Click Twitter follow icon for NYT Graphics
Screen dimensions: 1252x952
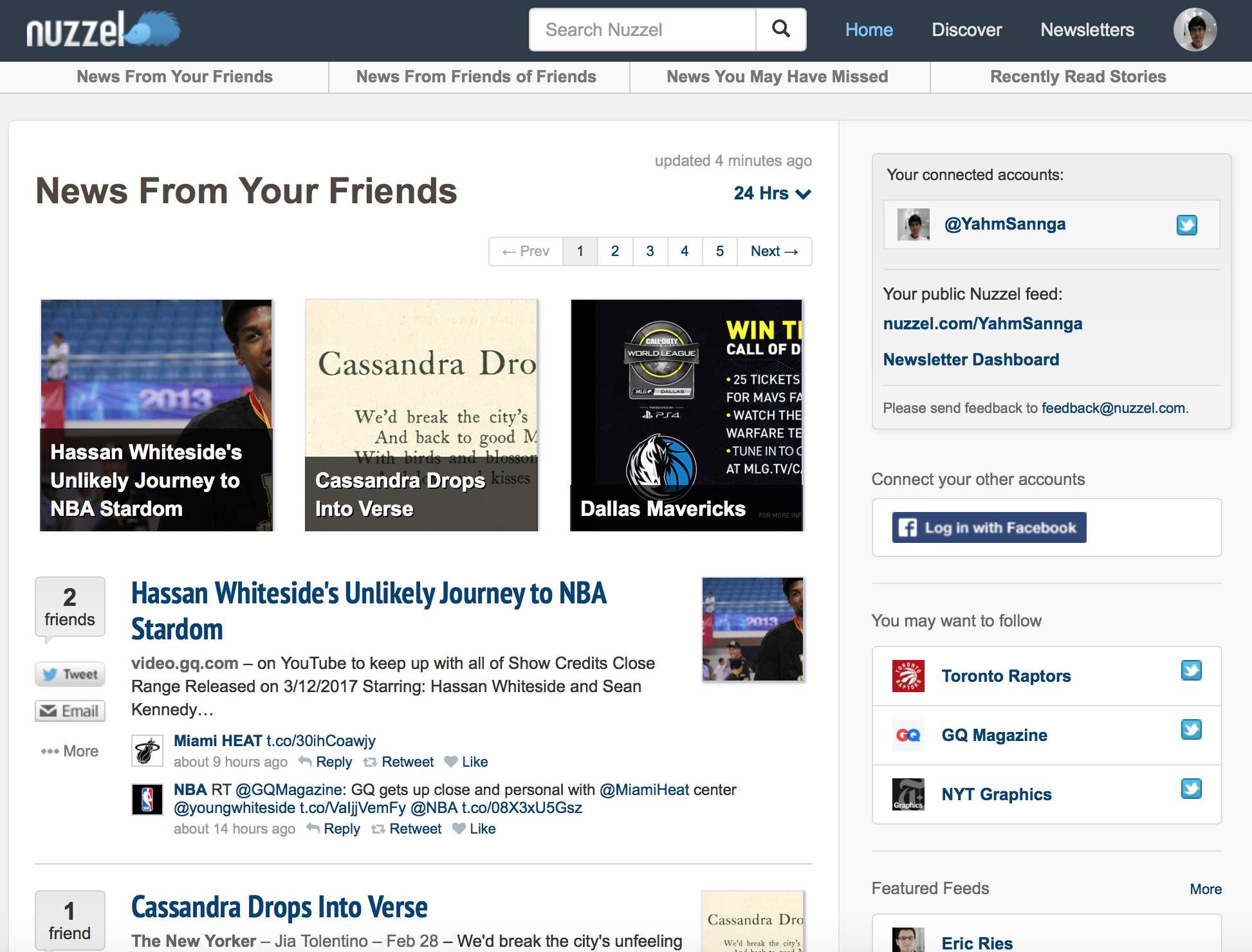tap(1192, 789)
